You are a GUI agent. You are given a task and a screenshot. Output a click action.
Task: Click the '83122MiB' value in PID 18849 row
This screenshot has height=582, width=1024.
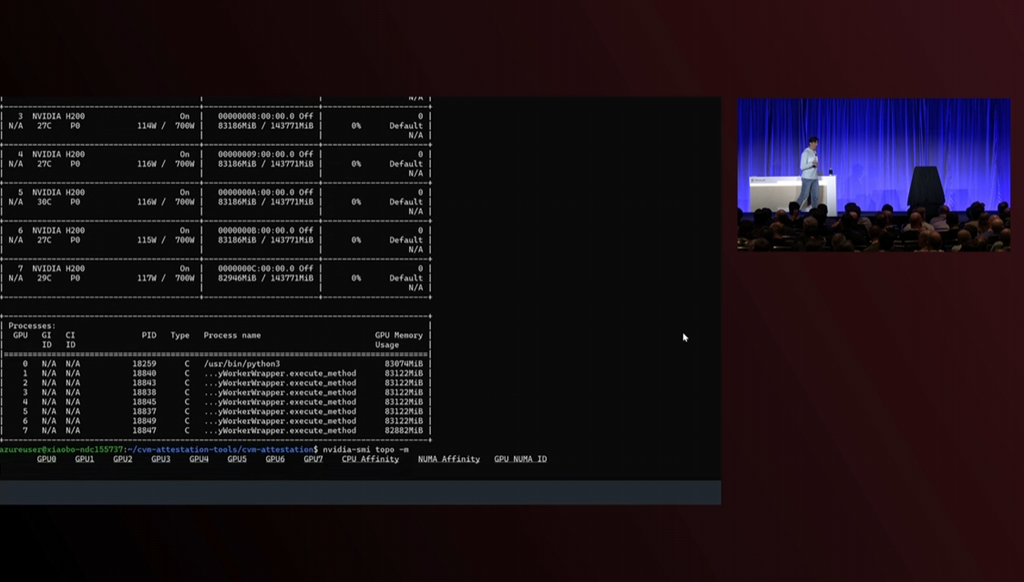coord(404,421)
